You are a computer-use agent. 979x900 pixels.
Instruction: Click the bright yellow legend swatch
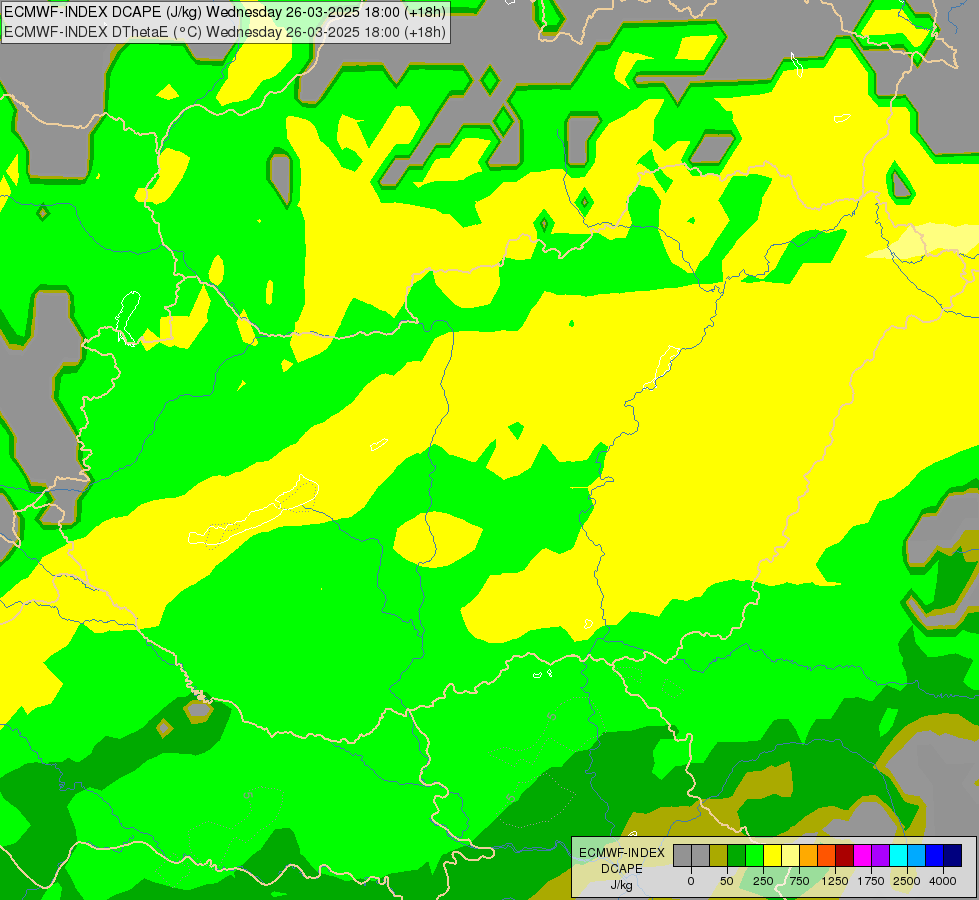tap(772, 855)
